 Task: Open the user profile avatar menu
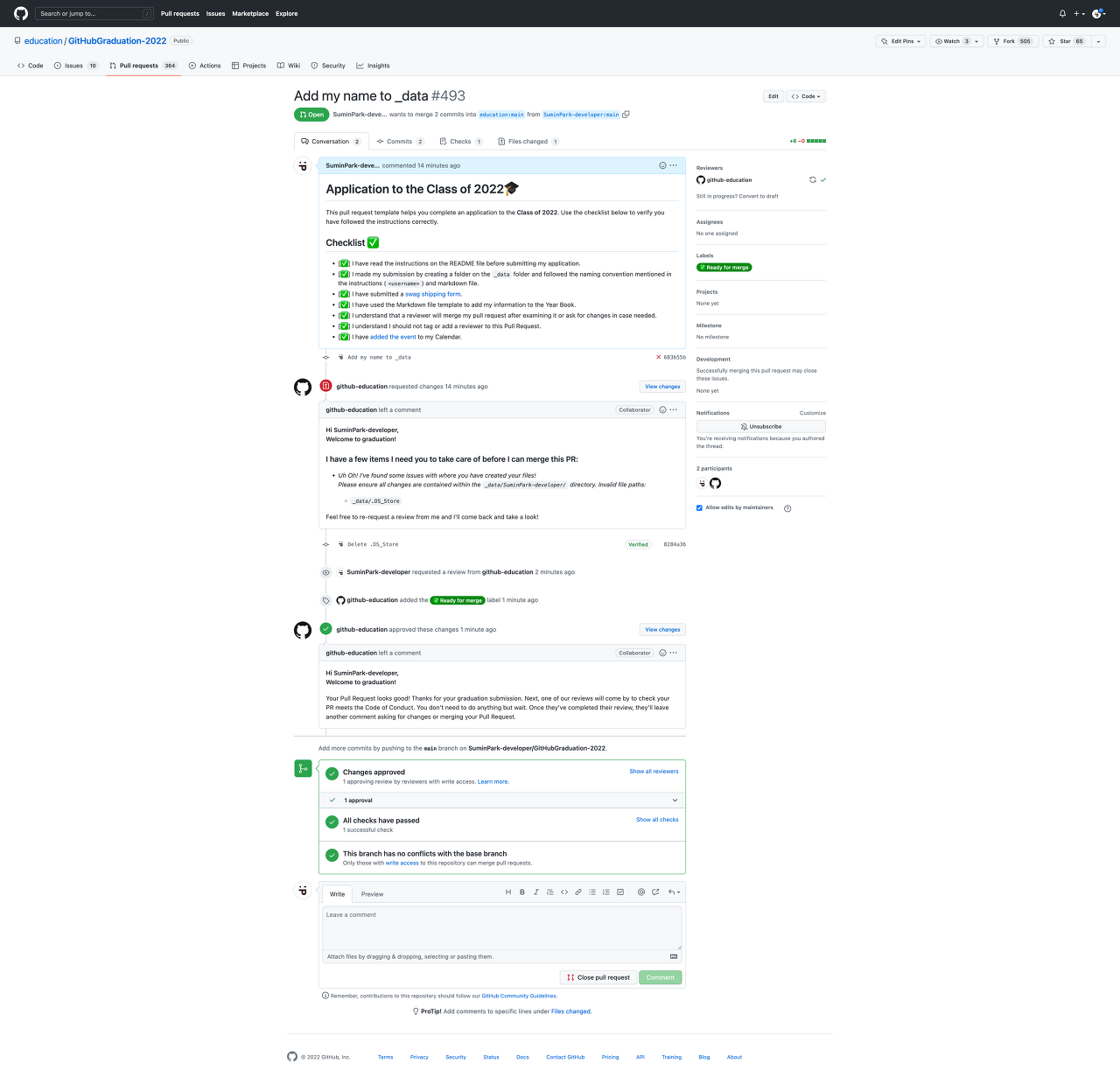pos(1099,13)
